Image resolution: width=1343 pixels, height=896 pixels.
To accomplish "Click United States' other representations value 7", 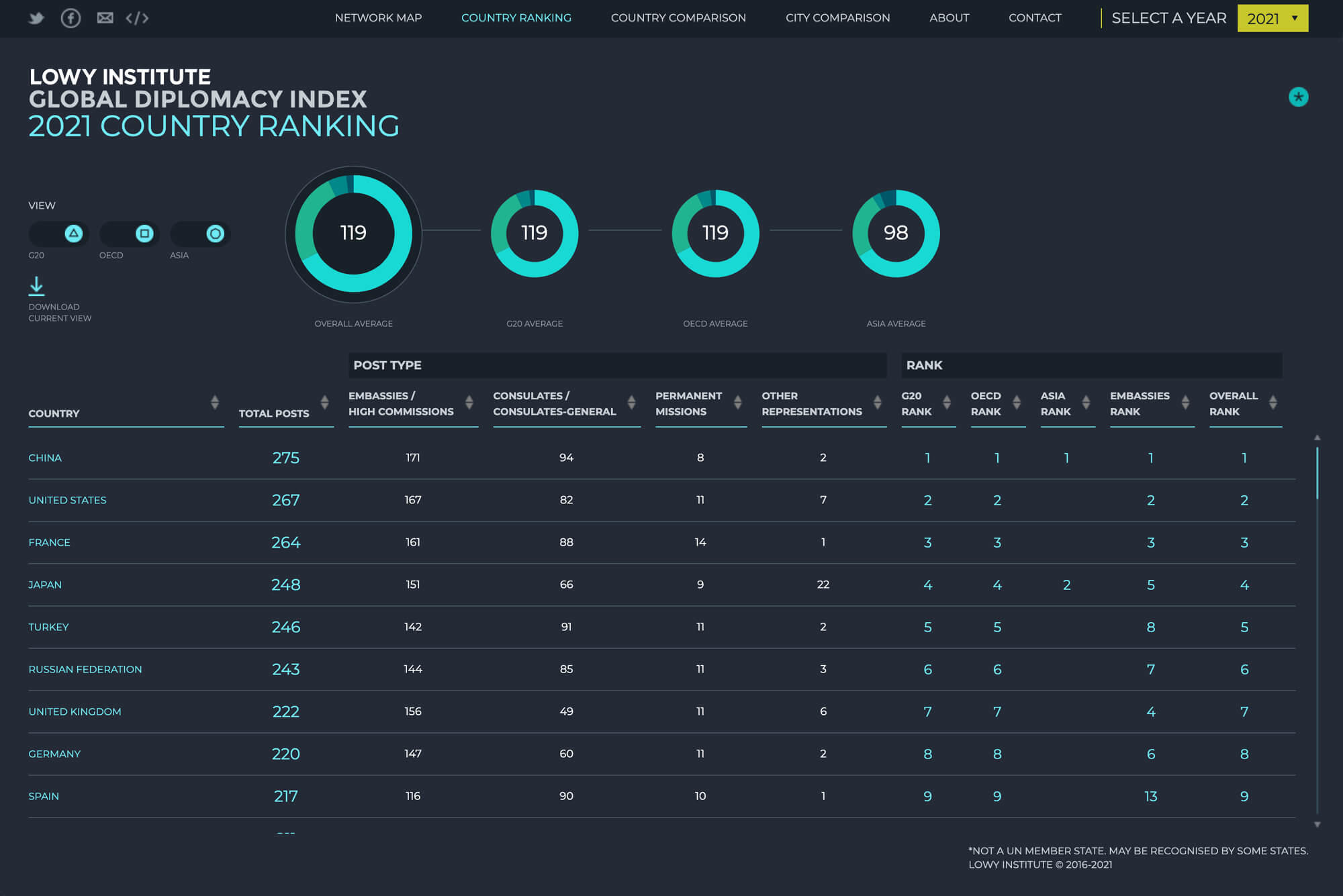I will click(823, 500).
